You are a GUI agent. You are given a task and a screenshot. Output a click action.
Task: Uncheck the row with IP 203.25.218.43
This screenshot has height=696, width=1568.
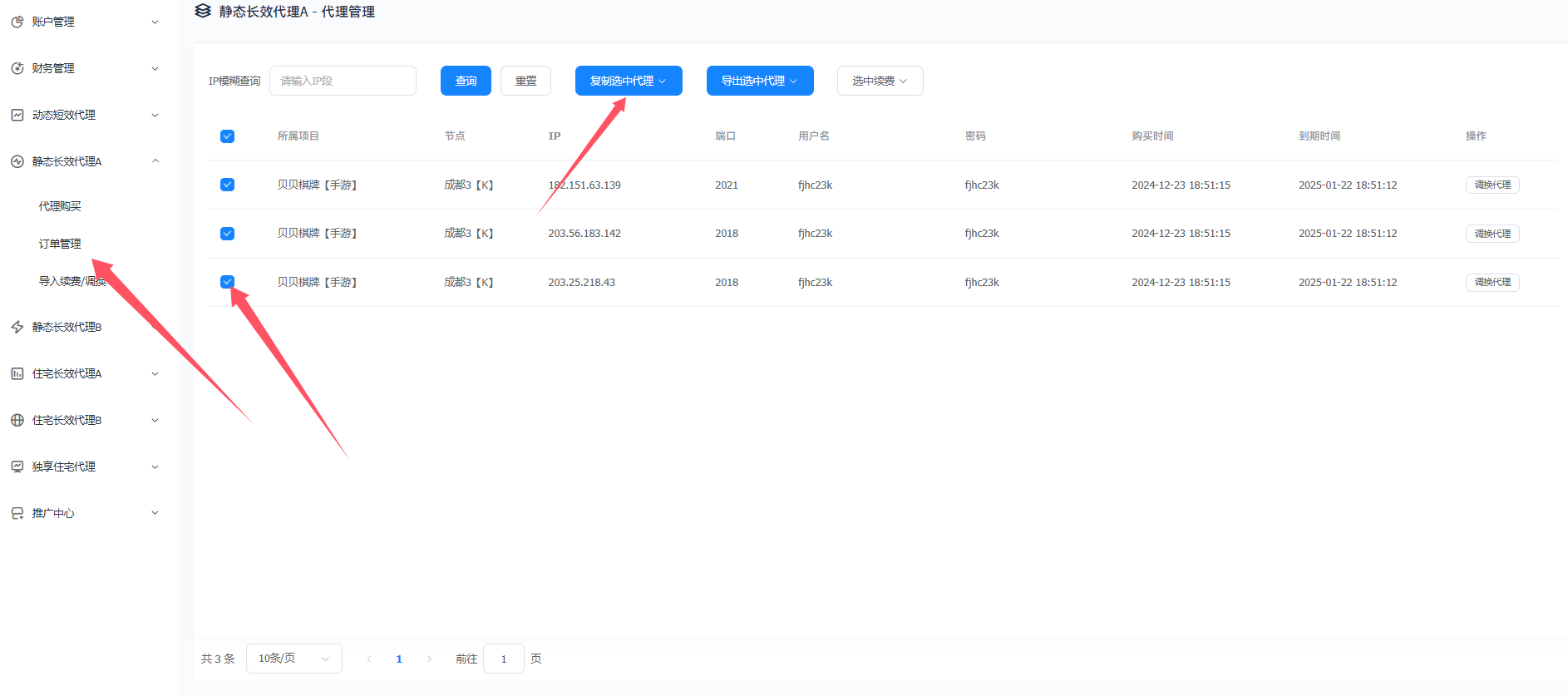227,282
